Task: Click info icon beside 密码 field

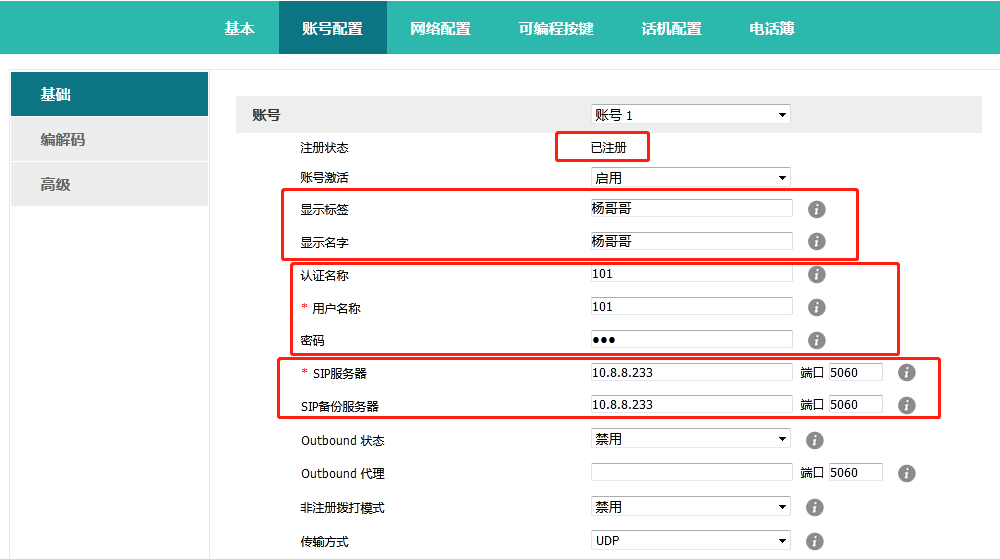Action: [816, 340]
